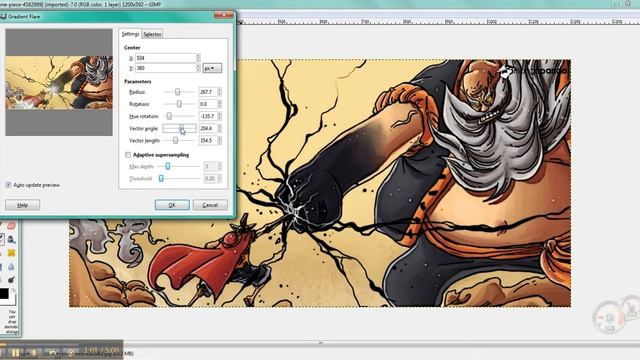
Task: Click the horizontal scrollbar below canvas
Action: [x=320, y=343]
